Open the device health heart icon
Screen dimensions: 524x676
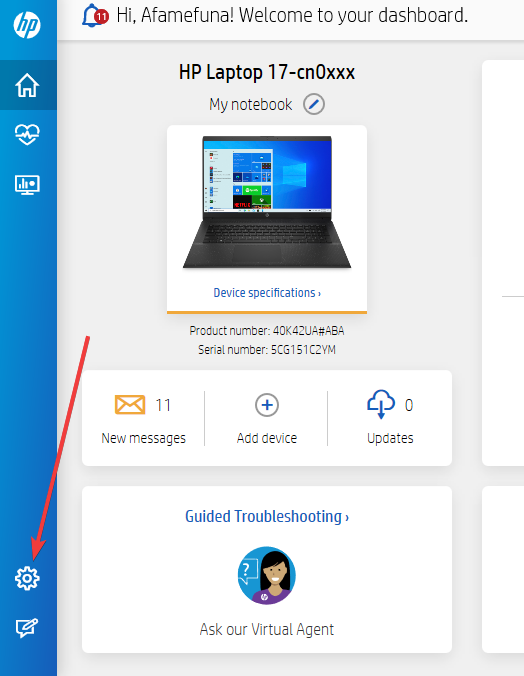27,134
